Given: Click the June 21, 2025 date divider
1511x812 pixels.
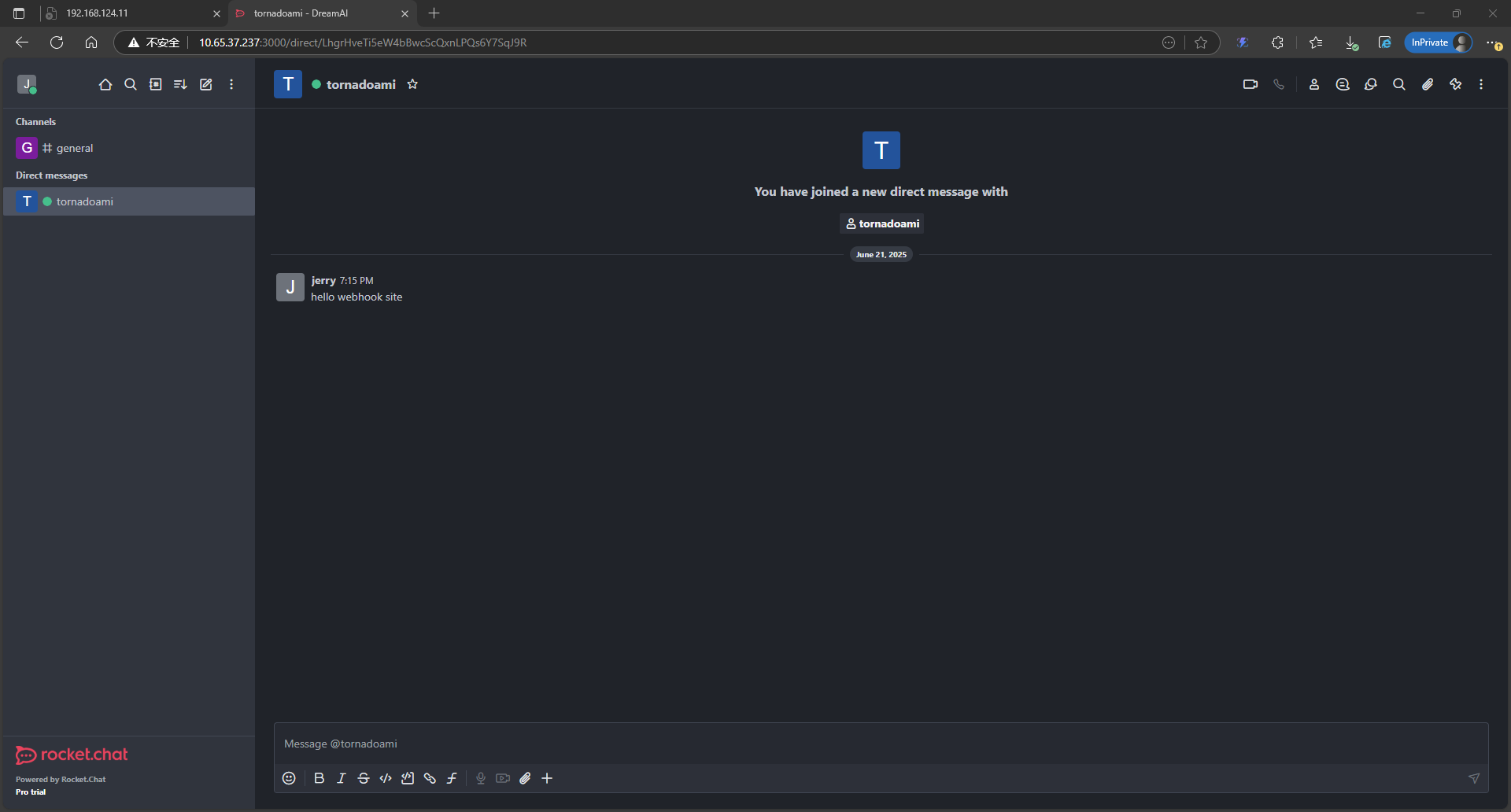Looking at the screenshot, I should point(881,254).
